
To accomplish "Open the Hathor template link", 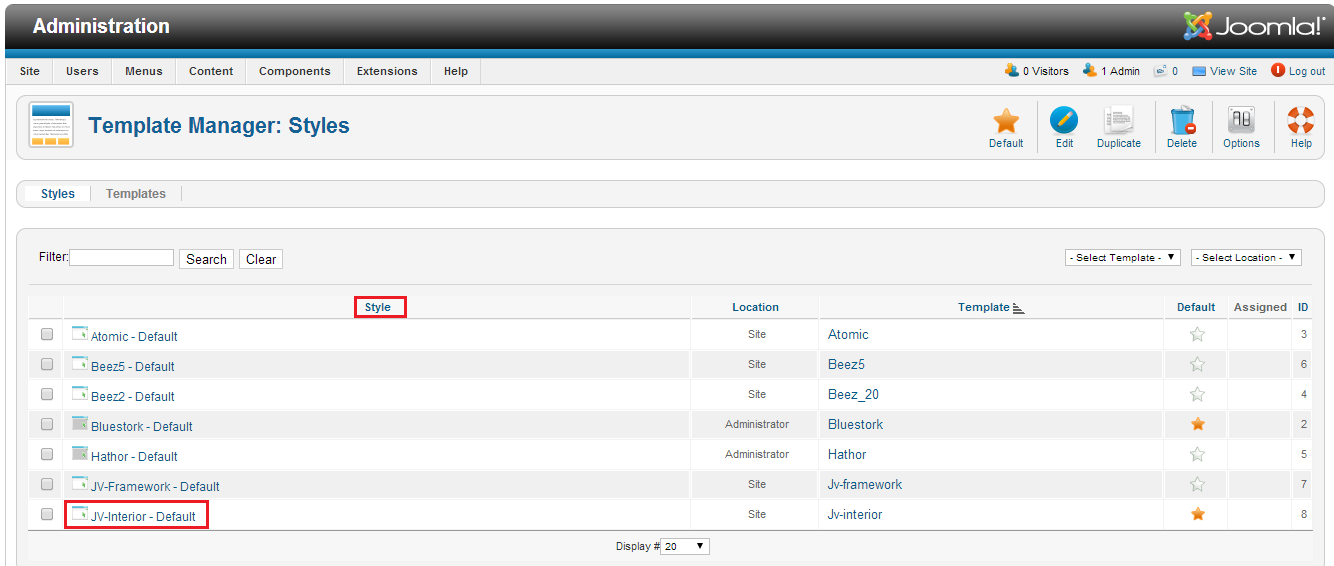I will [847, 455].
